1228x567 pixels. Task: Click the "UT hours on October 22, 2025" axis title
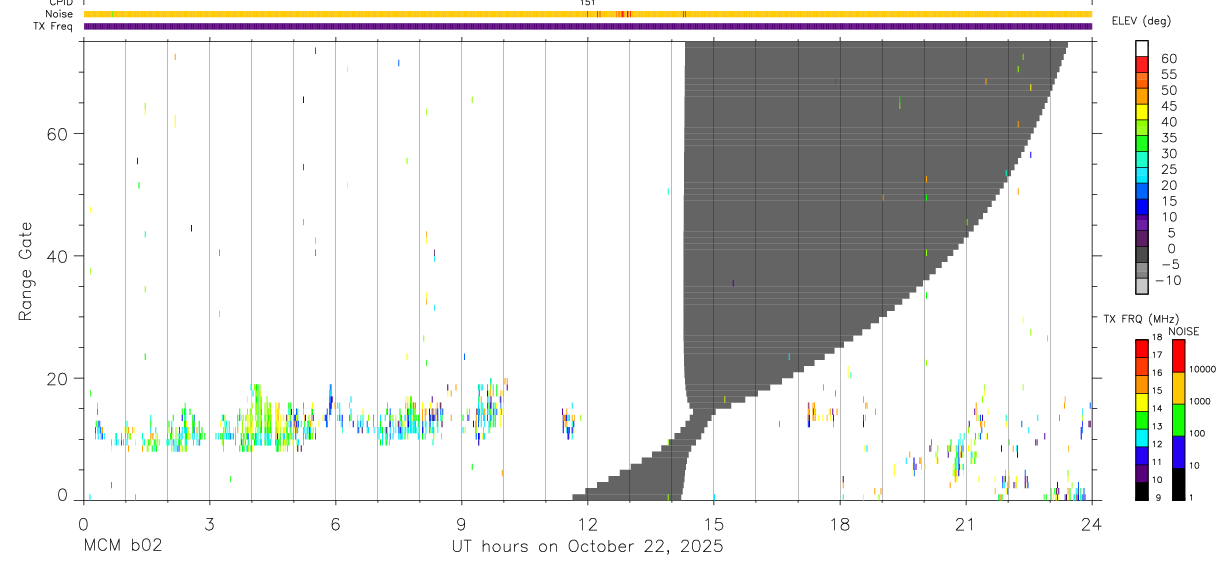coord(586,547)
